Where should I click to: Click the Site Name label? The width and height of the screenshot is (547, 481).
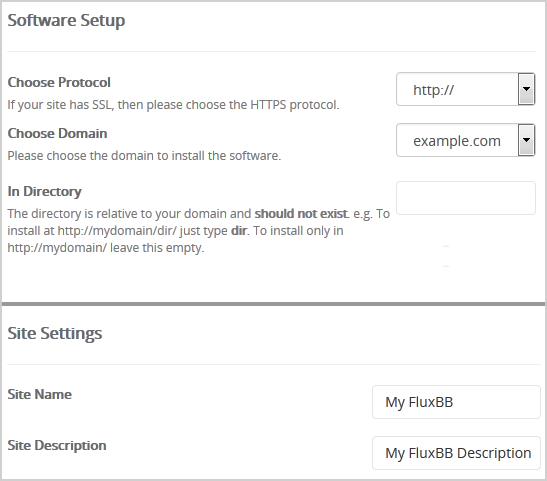click(x=39, y=394)
